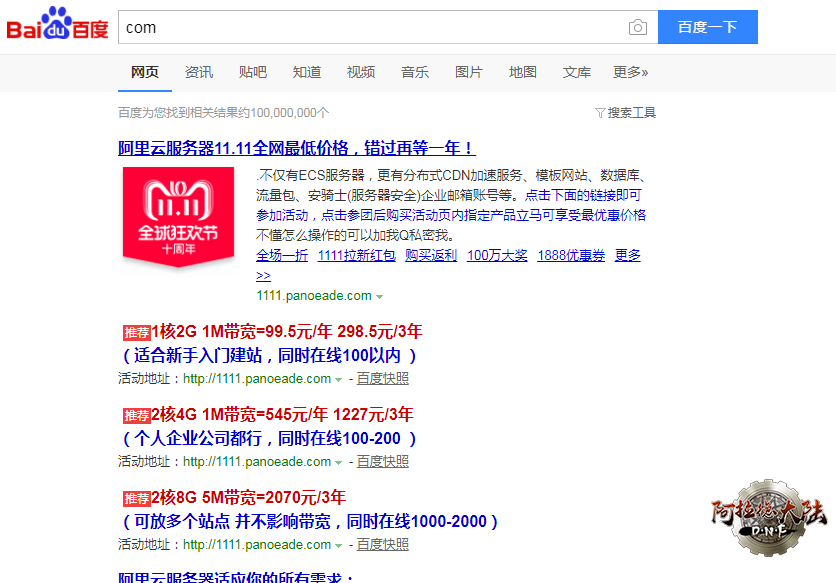836x583 pixels.
Task: Select the 网页 tab
Action: click(144, 72)
